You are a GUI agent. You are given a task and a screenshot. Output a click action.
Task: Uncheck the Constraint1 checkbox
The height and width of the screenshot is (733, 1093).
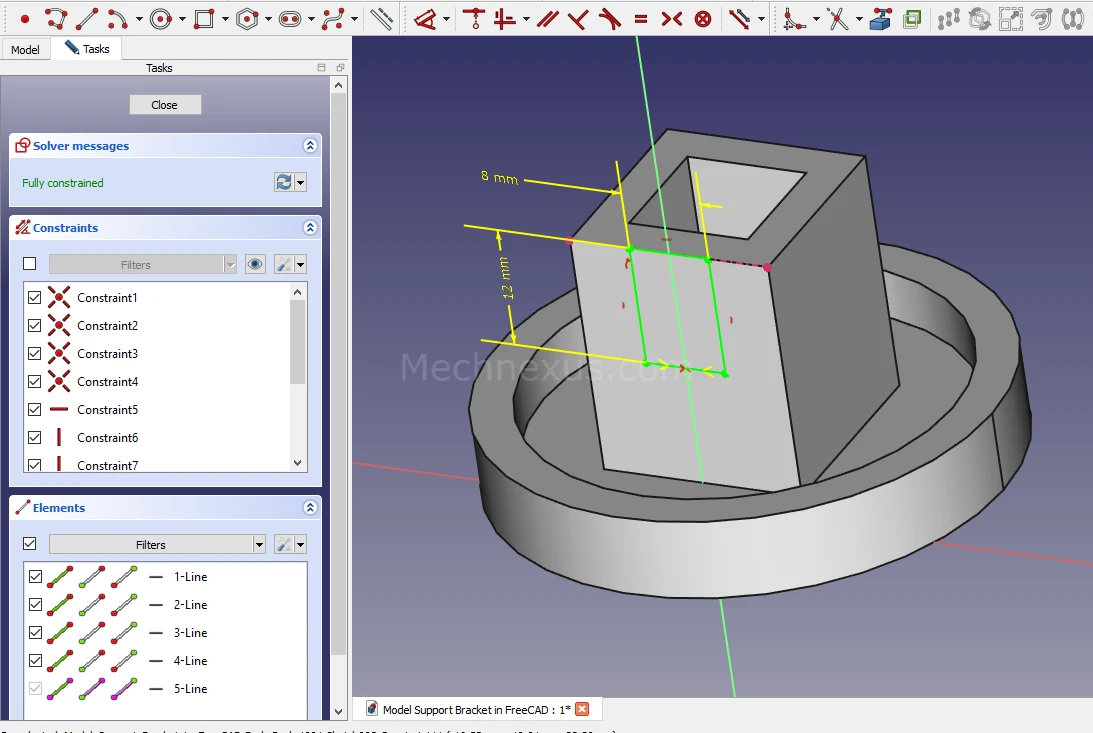tap(35, 298)
